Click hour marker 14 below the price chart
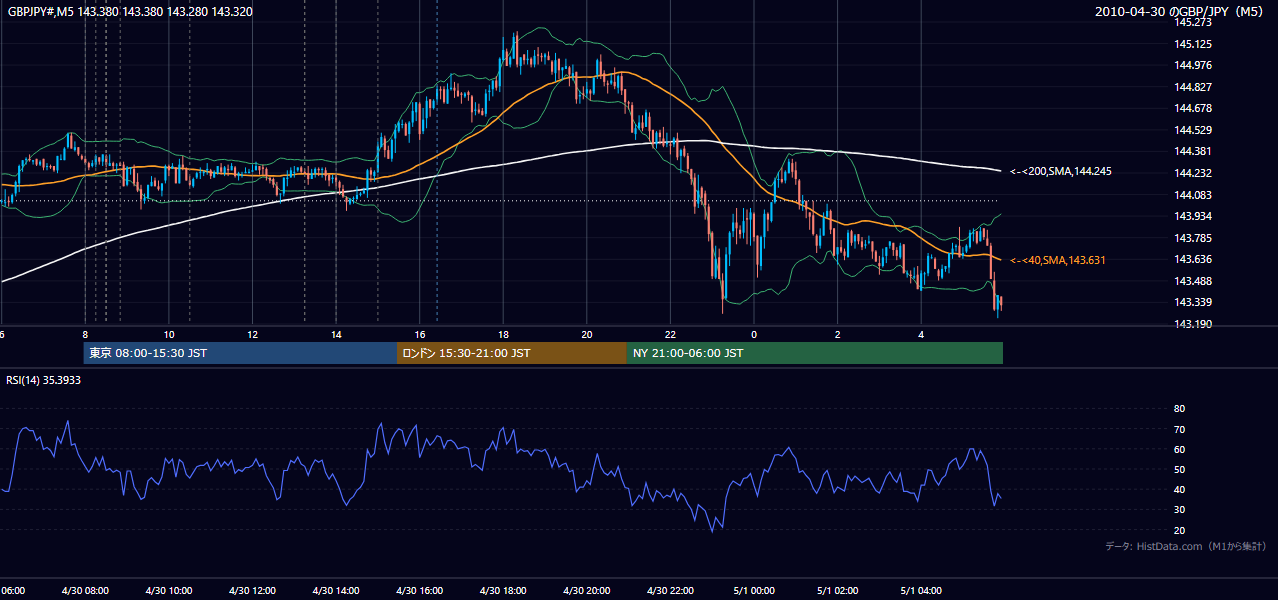The height and width of the screenshot is (600, 1278). pyautogui.click(x=336, y=334)
